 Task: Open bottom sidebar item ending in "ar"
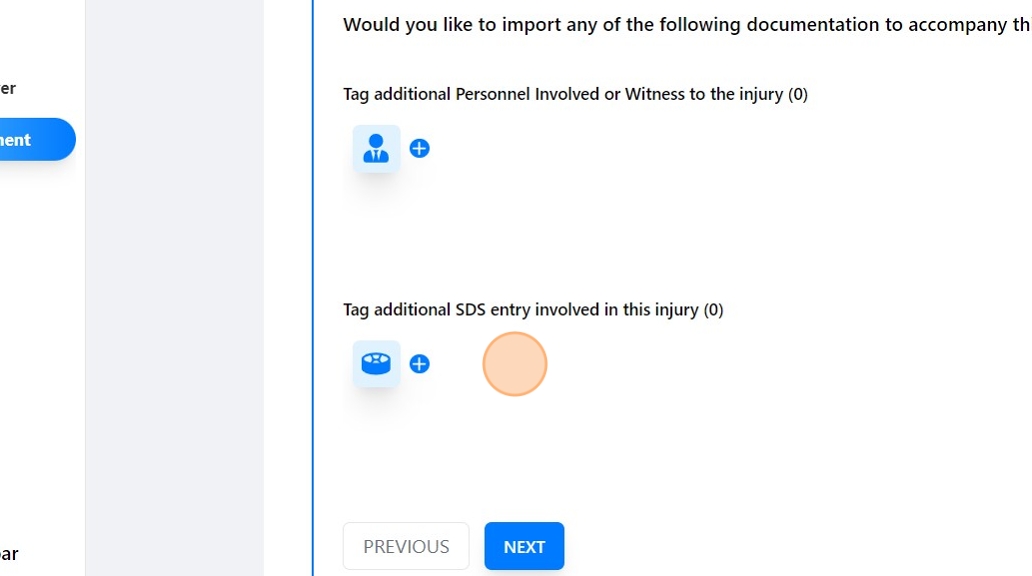click(8, 554)
